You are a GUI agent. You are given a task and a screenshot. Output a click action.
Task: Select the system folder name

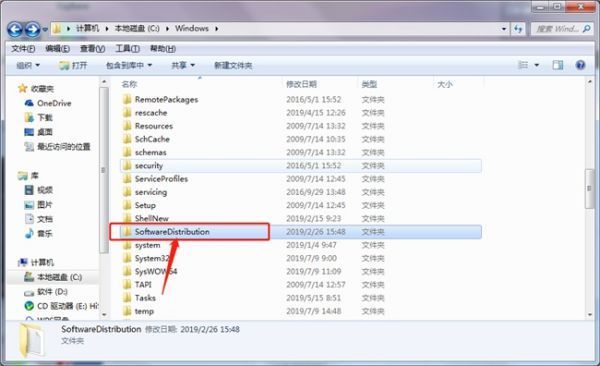tap(147, 245)
